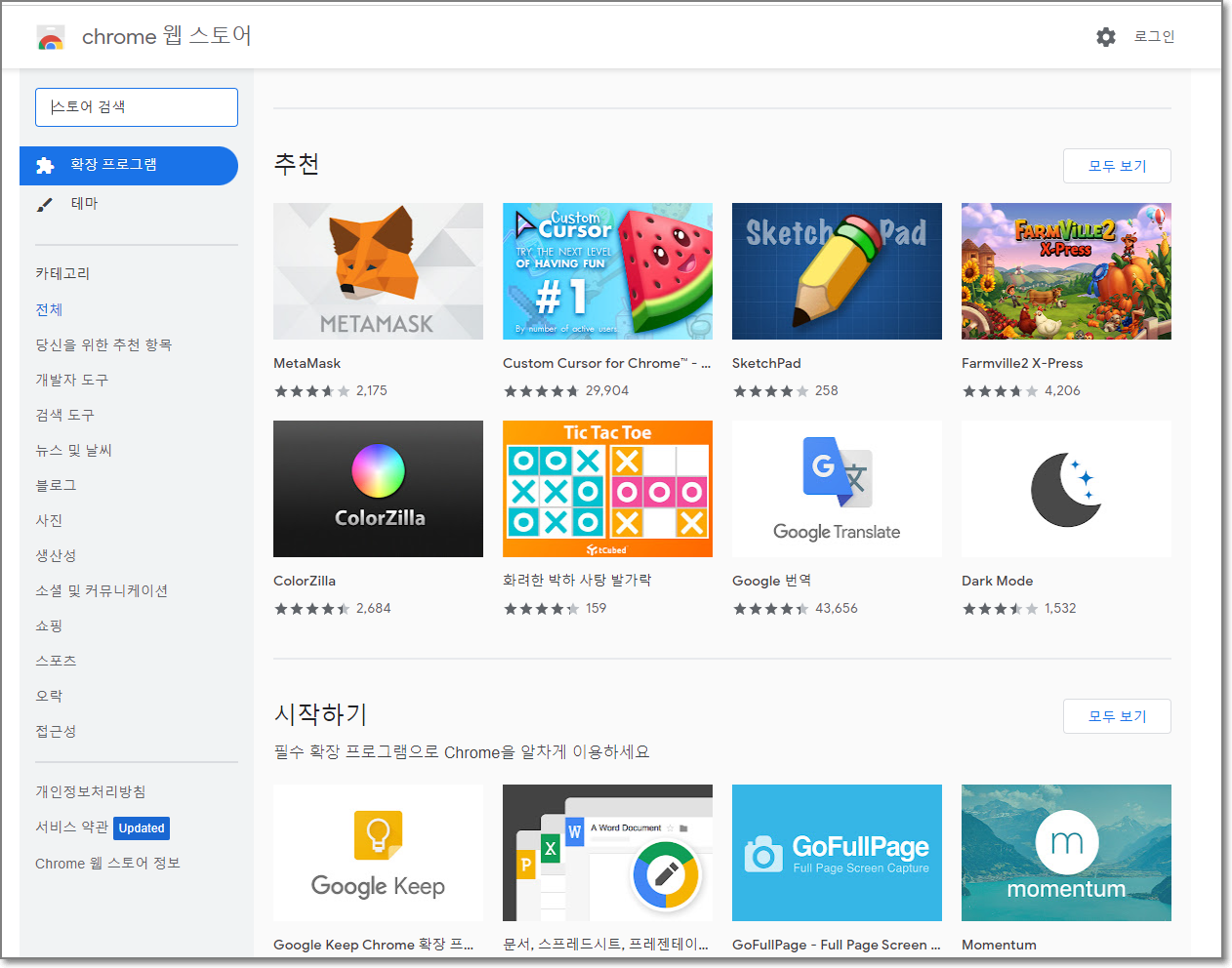1232x968 pixels.
Task: Open the 개인정보처리방침 link
Action: pyautogui.click(x=91, y=791)
